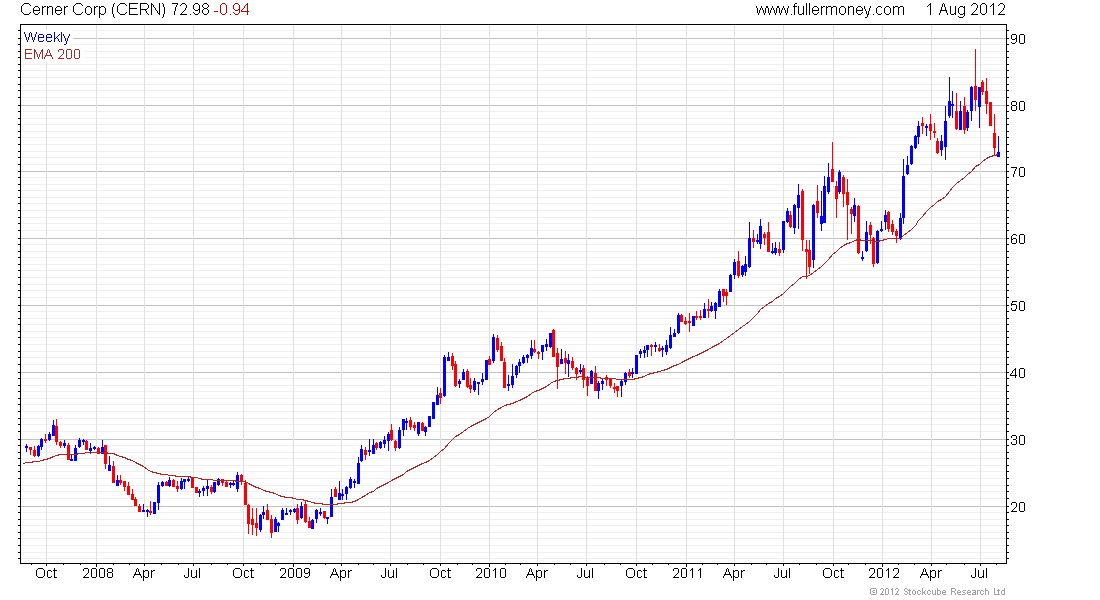Click the 2009 year label on time axis
Screen dimensions: 1100x600
click(x=295, y=573)
